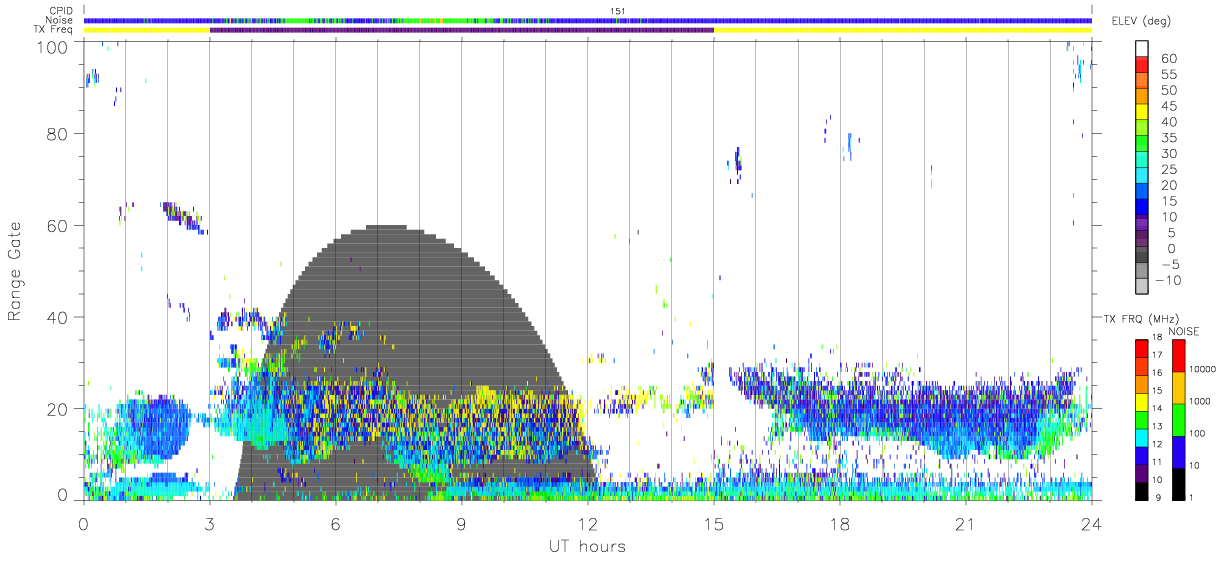Pick the cyan TX FRQ swatch between 12 and 13
Image resolution: width=1228 pixels, height=567 pixels.
pos(1140,438)
